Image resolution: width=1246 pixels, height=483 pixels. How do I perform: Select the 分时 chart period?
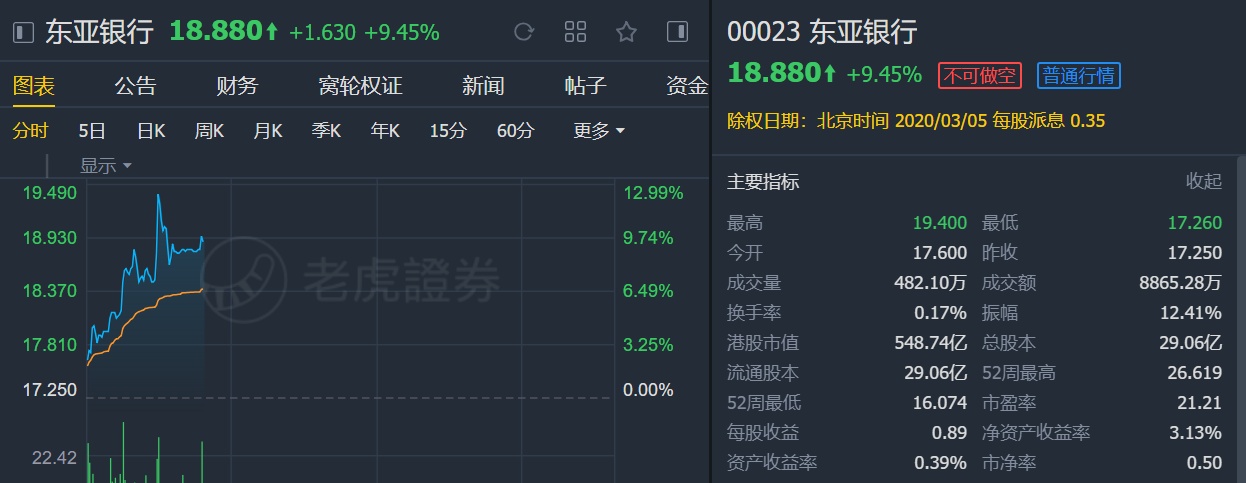[30, 131]
